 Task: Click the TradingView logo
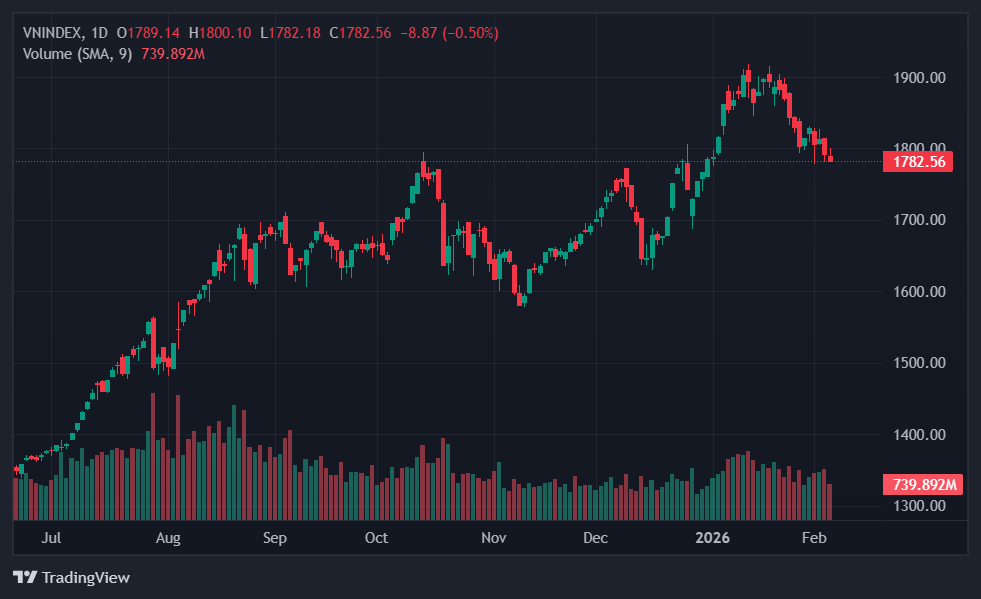click(x=71, y=577)
